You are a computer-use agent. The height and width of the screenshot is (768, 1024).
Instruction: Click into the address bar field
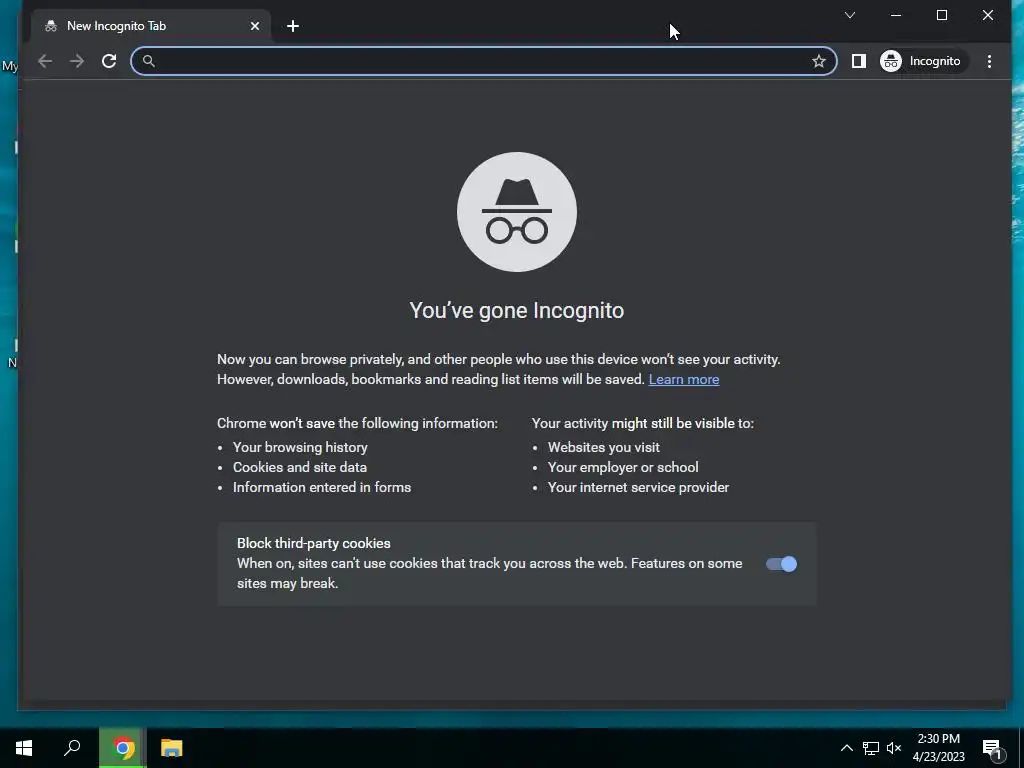click(x=483, y=61)
